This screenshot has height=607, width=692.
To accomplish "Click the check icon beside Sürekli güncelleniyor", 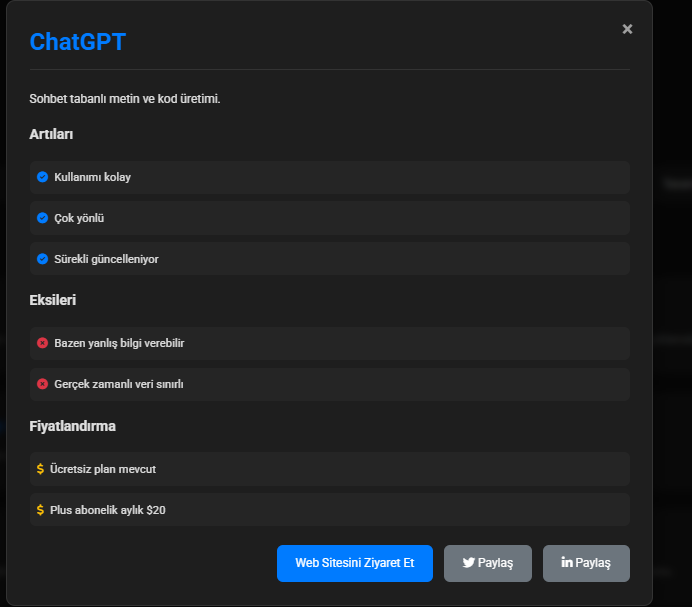I will click(42, 259).
